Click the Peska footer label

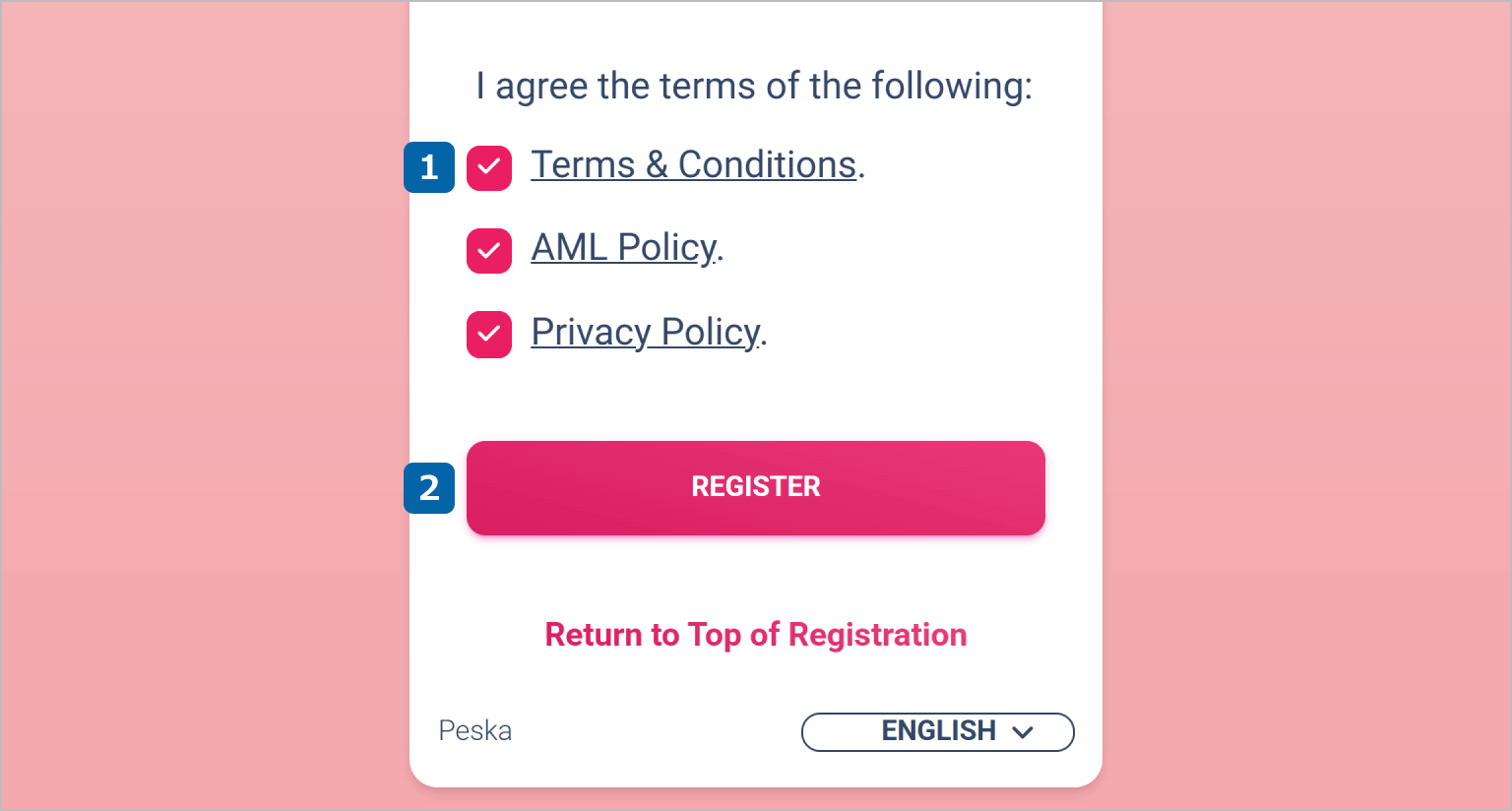pyautogui.click(x=475, y=731)
